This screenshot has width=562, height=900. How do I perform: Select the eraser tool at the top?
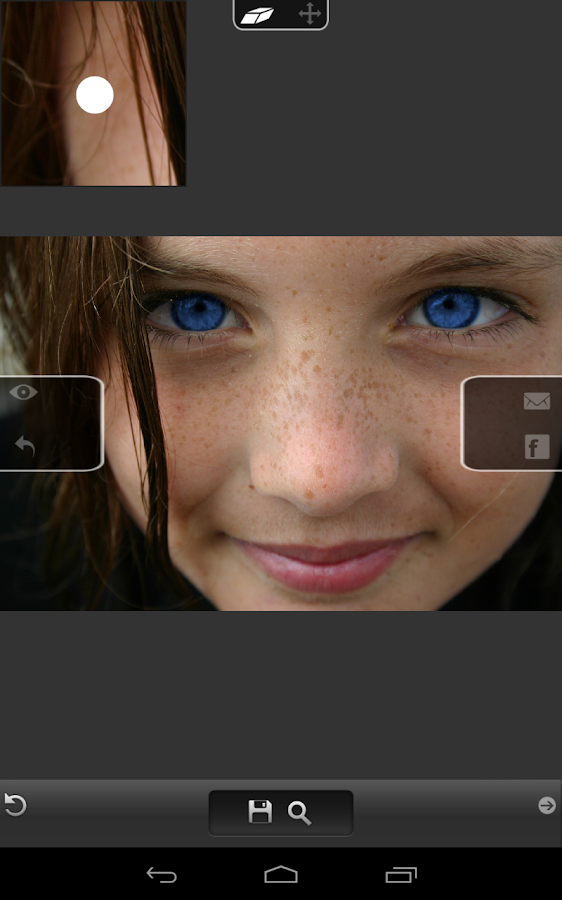tap(257, 15)
